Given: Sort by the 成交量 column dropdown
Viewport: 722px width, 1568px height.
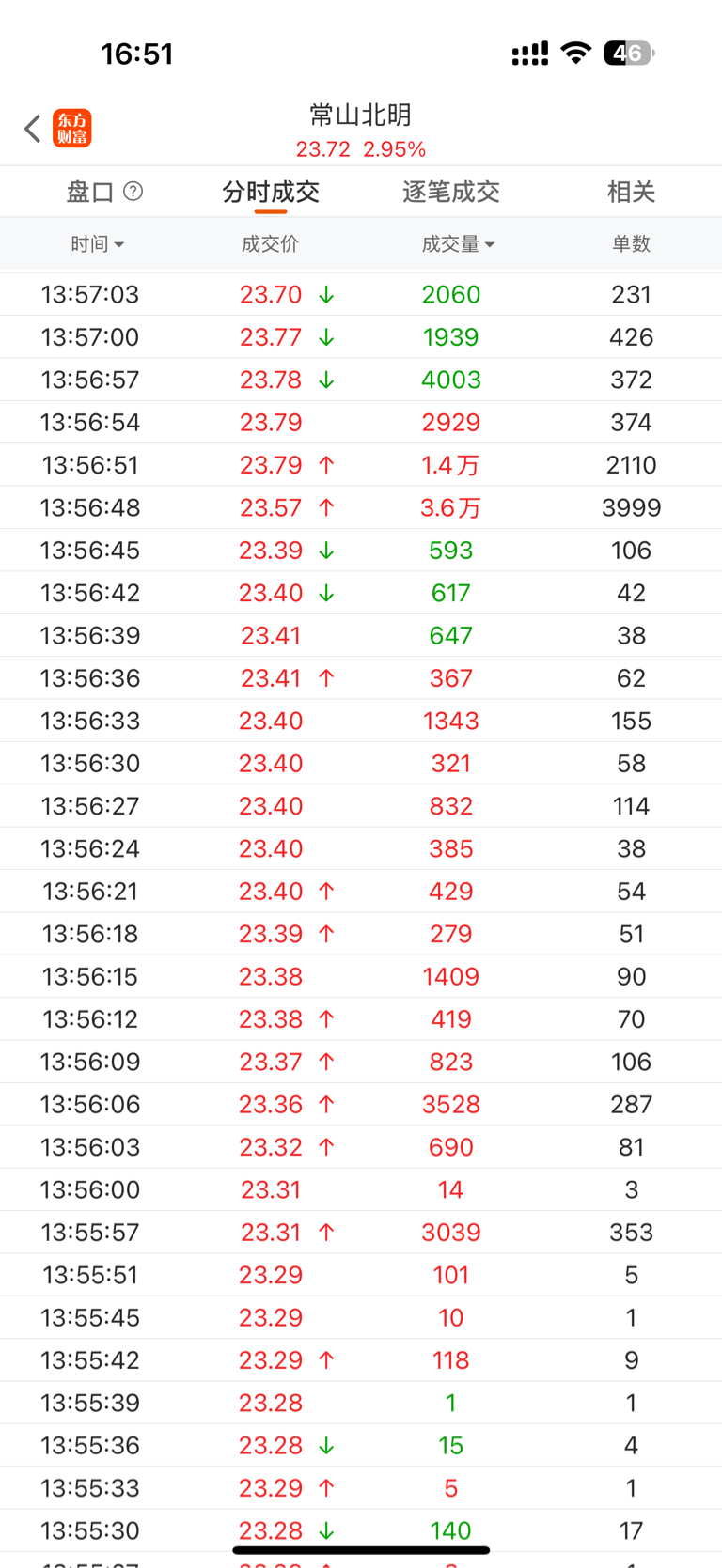Looking at the screenshot, I should click(x=458, y=244).
